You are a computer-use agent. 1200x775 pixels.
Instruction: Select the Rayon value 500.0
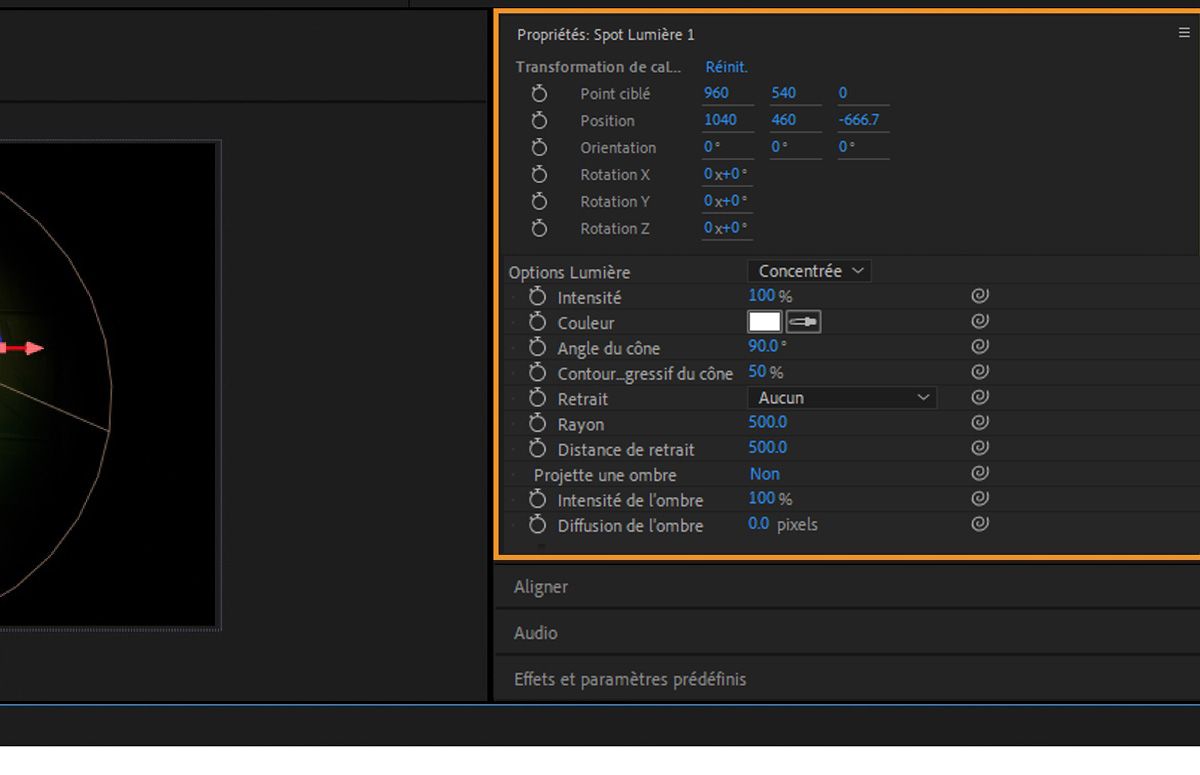click(768, 422)
